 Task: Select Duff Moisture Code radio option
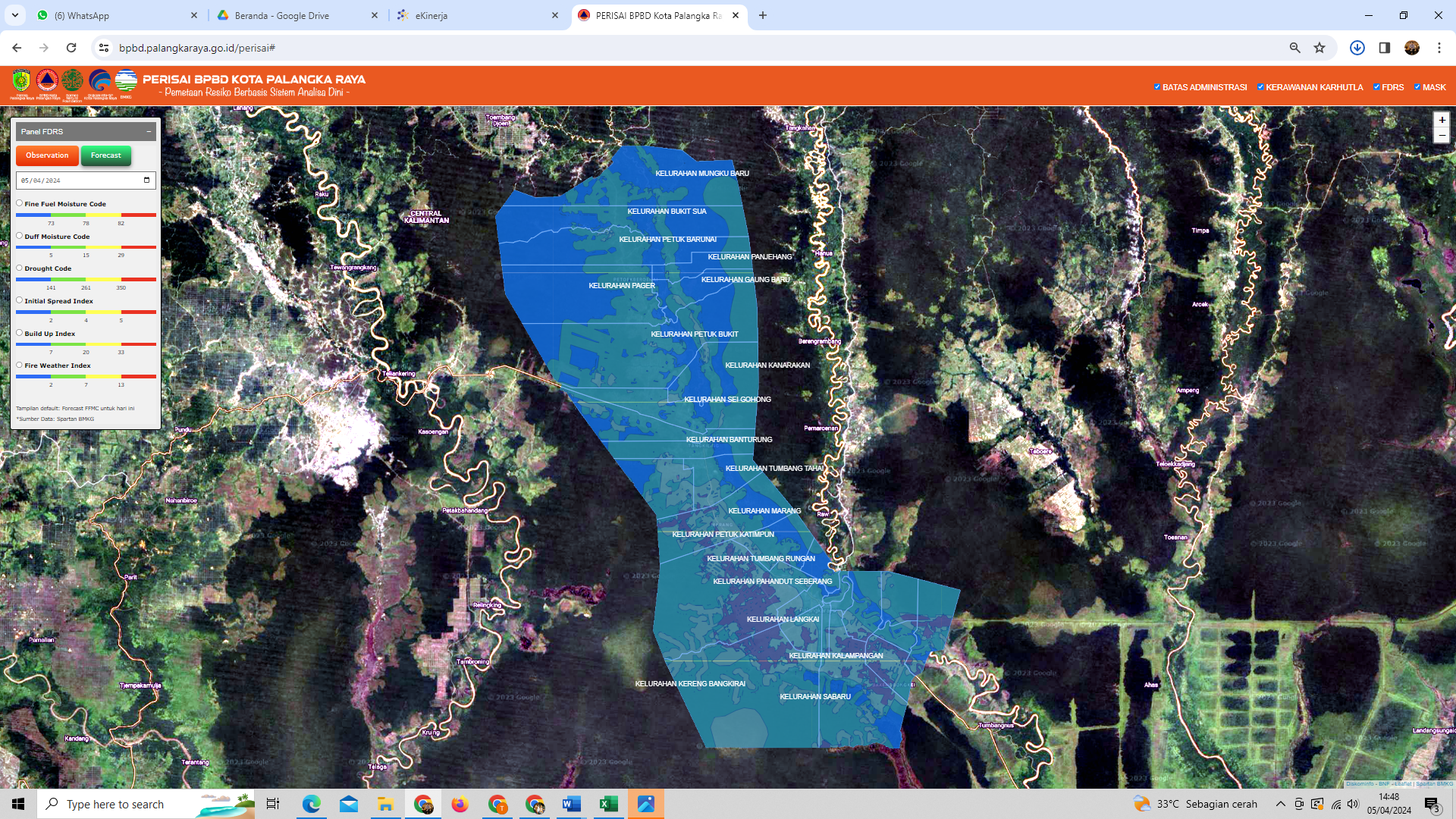pos(20,236)
